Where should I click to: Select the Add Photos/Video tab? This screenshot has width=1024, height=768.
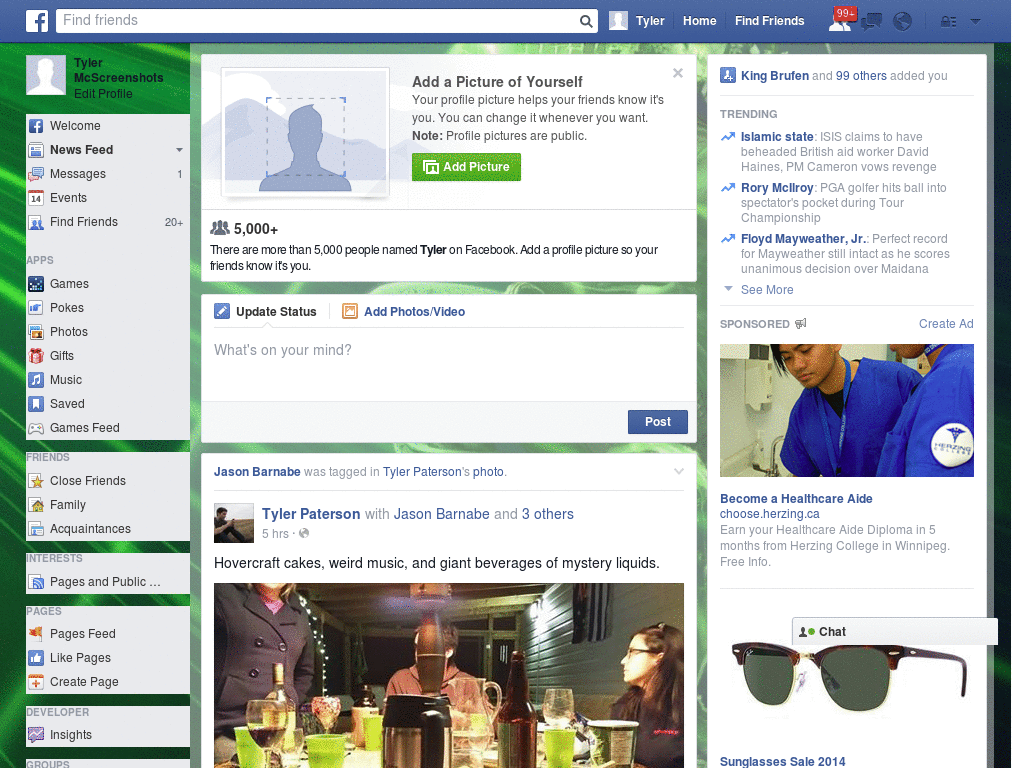tap(404, 312)
